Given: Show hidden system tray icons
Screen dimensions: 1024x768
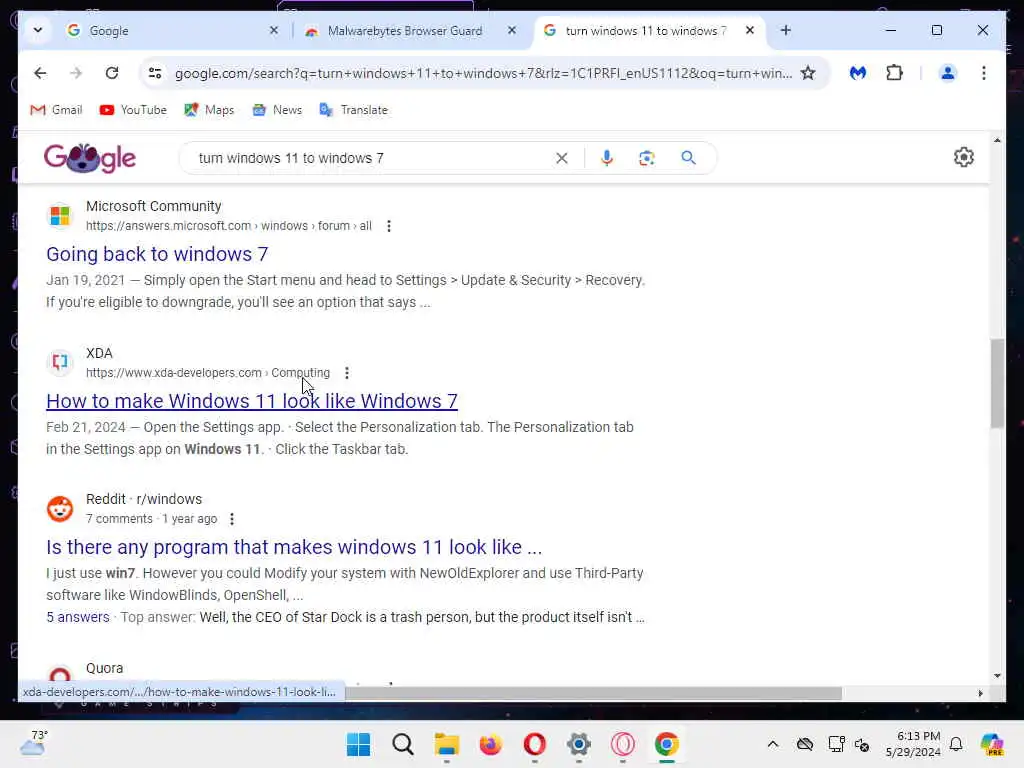Looking at the screenshot, I should click(x=773, y=744).
